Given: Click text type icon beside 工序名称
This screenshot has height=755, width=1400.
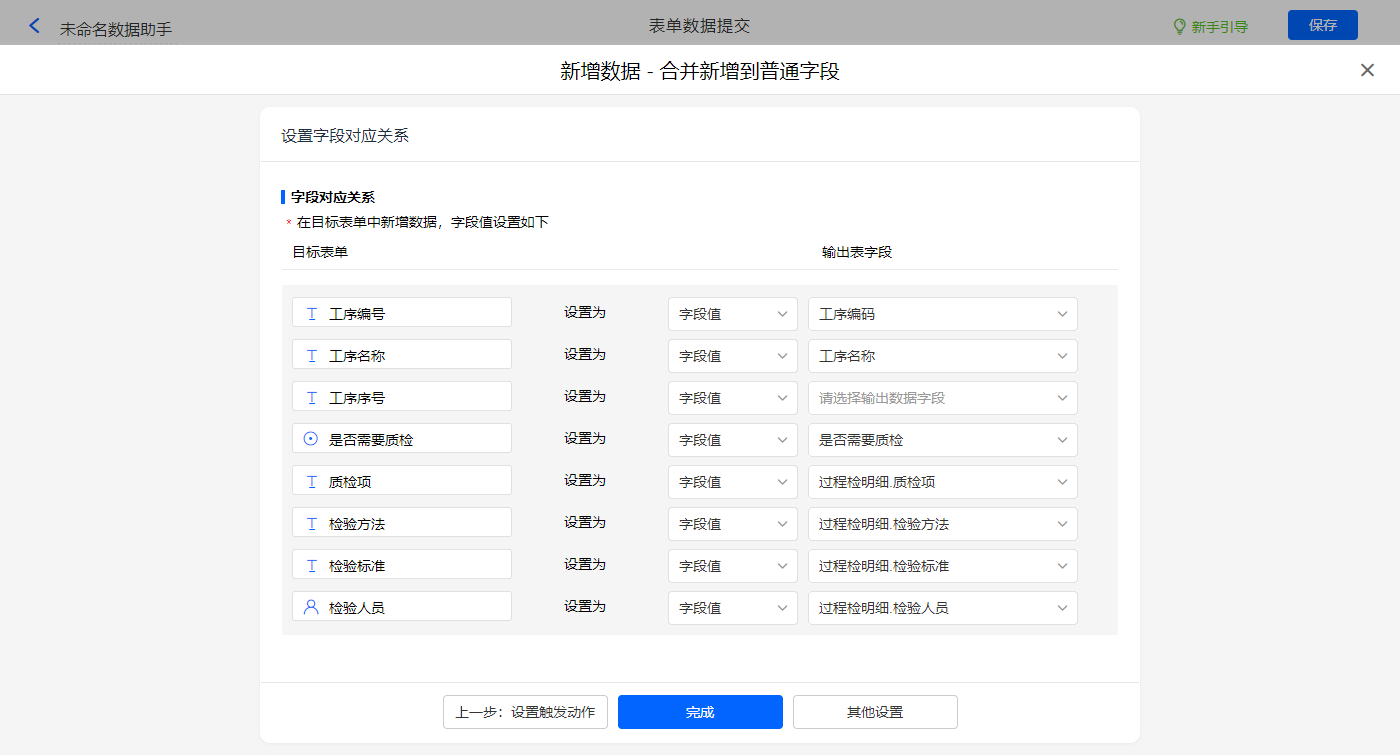Looking at the screenshot, I should [312, 356].
